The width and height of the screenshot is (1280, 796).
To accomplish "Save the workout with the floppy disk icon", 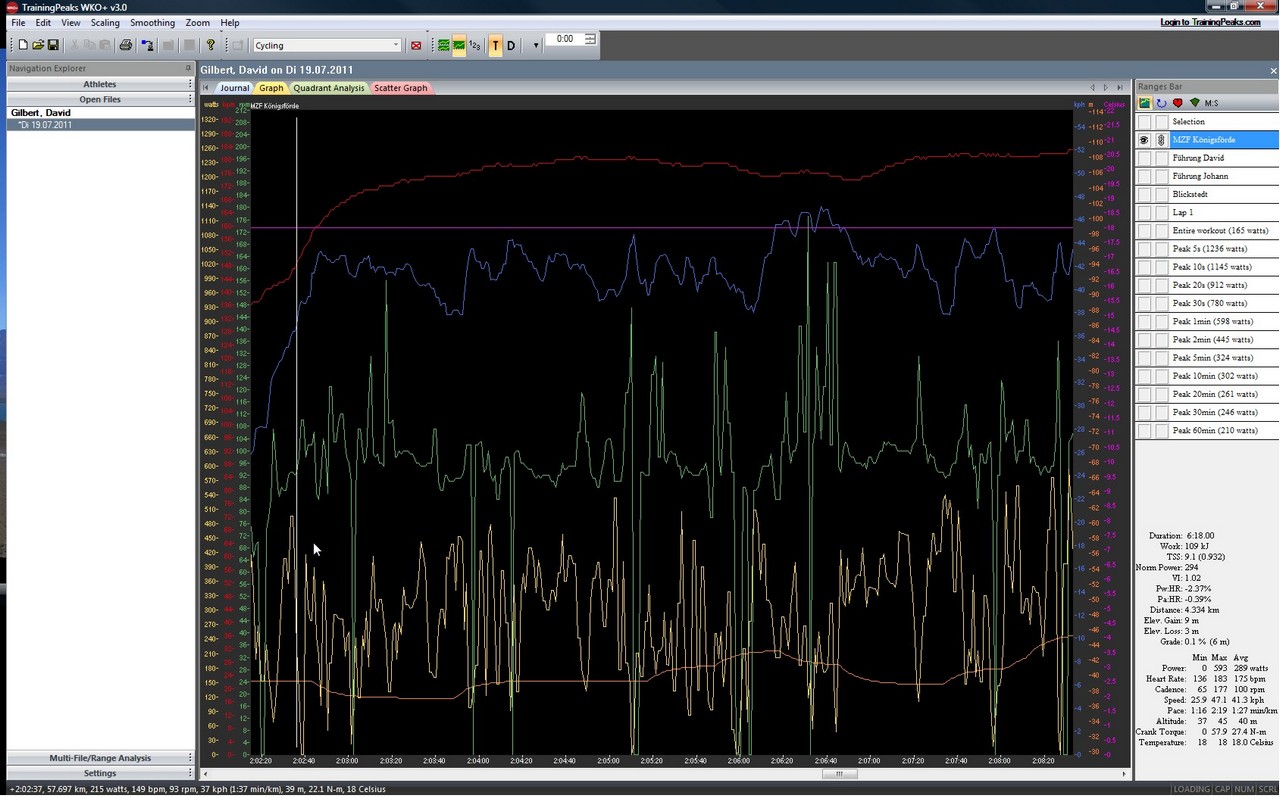I will coord(53,45).
